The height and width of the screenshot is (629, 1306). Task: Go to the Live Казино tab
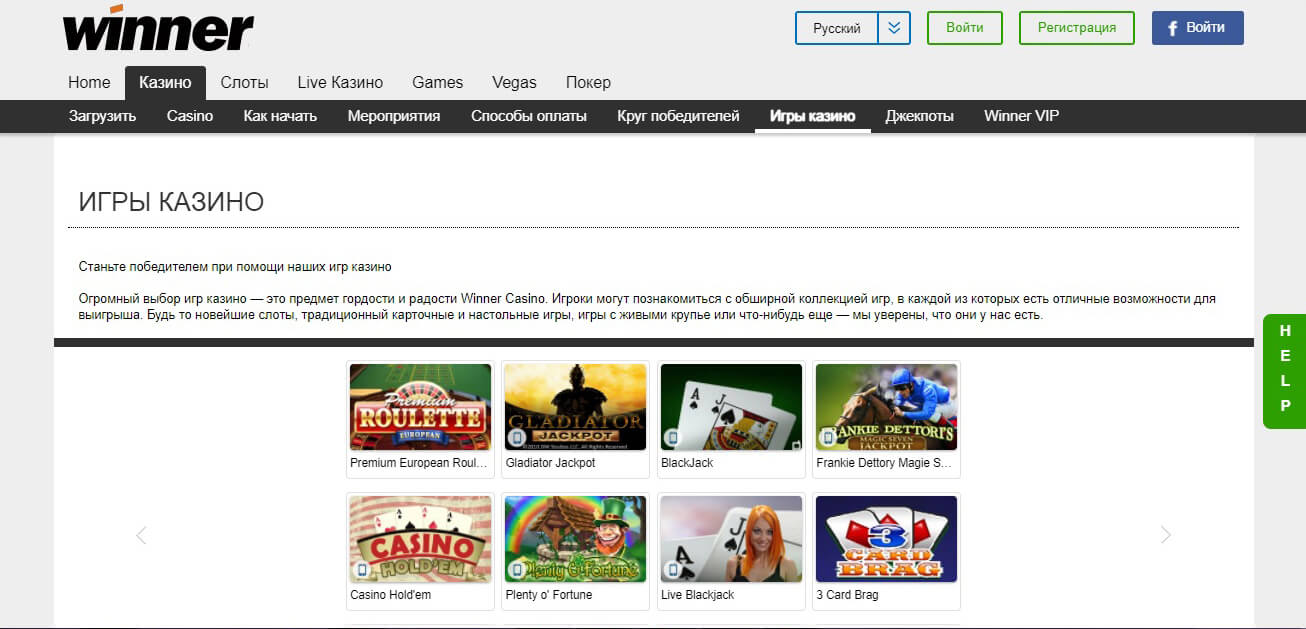[x=342, y=82]
